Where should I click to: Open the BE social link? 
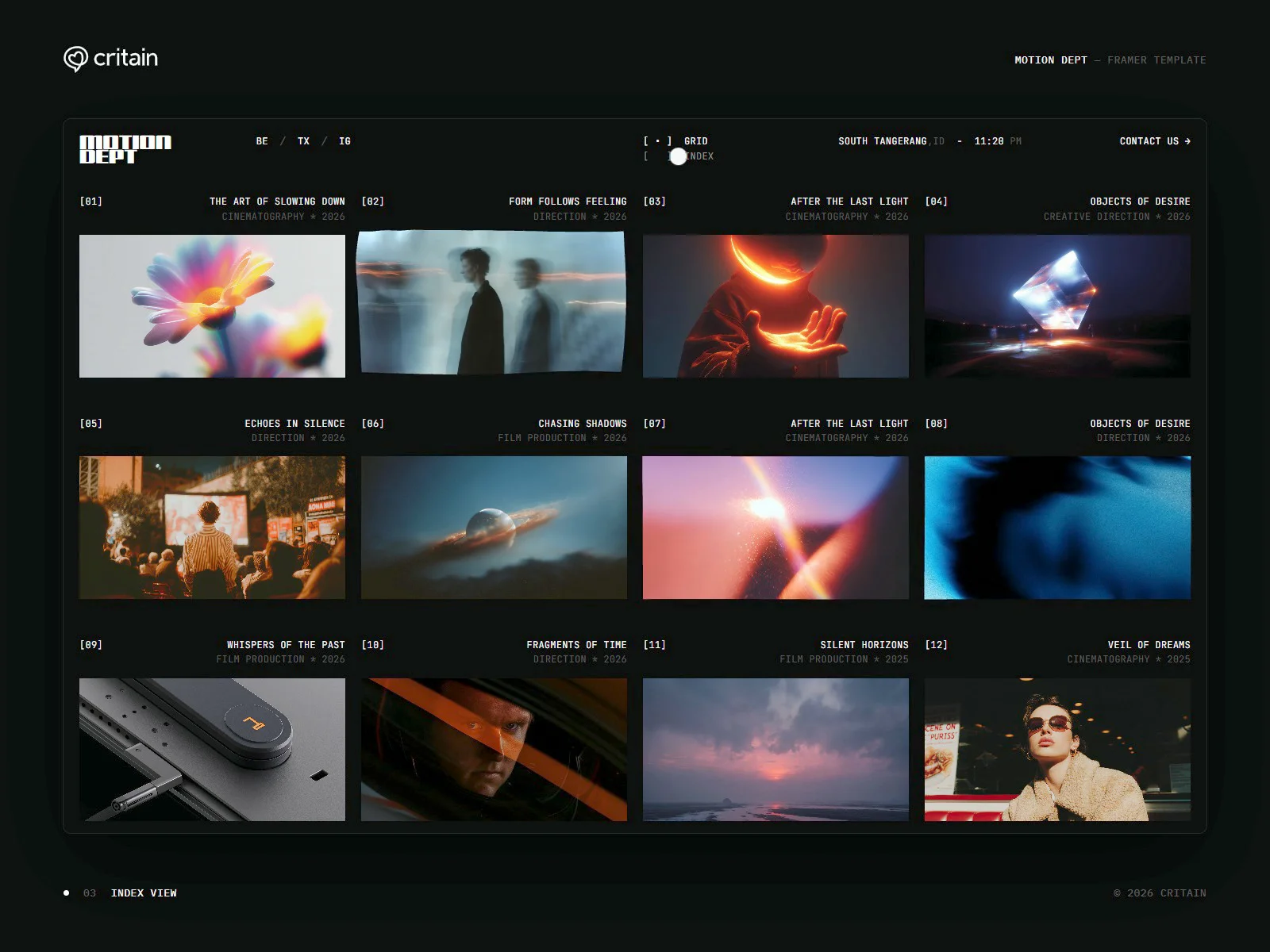click(262, 141)
